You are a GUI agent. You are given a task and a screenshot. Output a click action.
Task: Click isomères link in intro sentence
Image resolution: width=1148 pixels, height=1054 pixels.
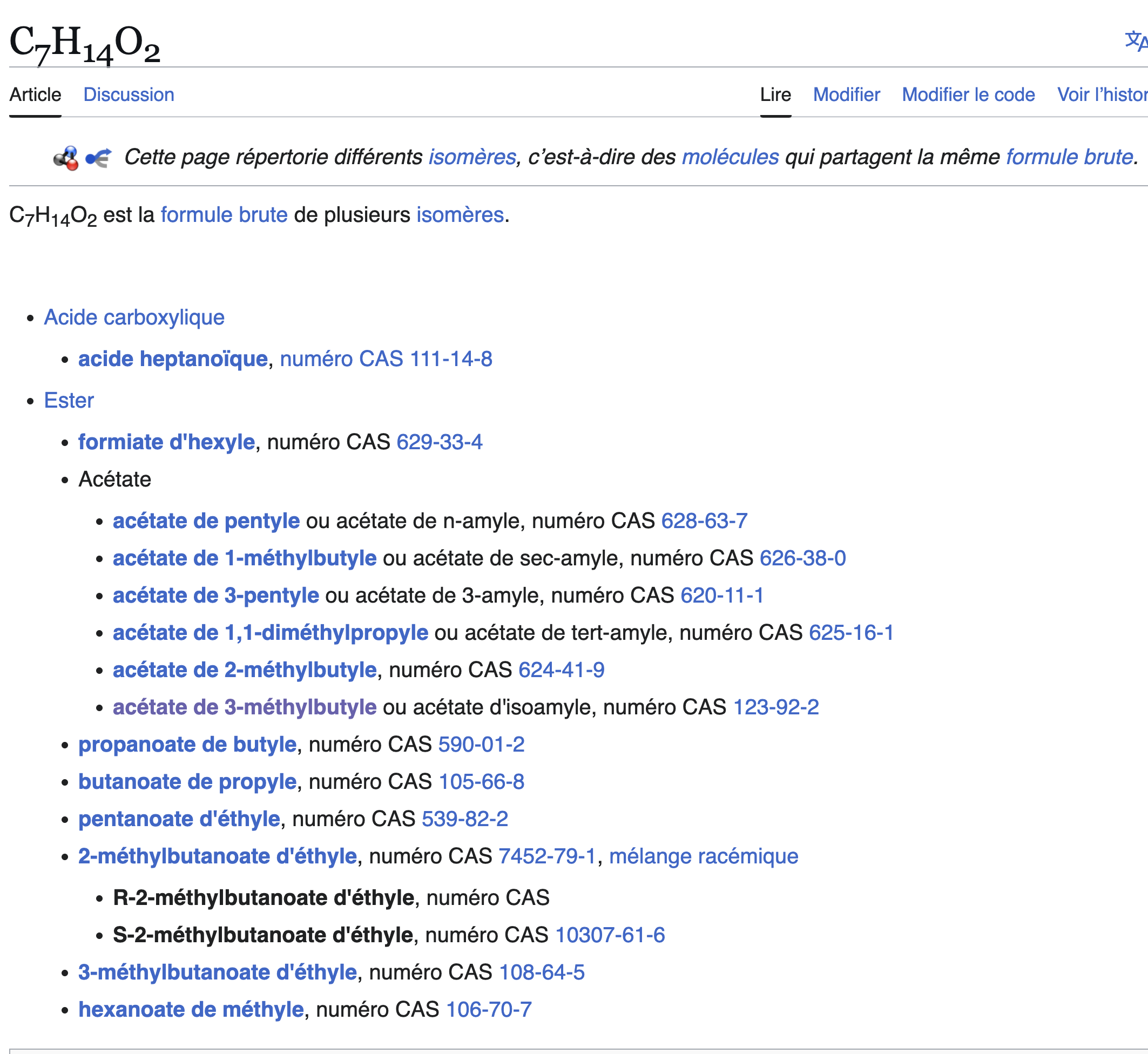tap(460, 215)
